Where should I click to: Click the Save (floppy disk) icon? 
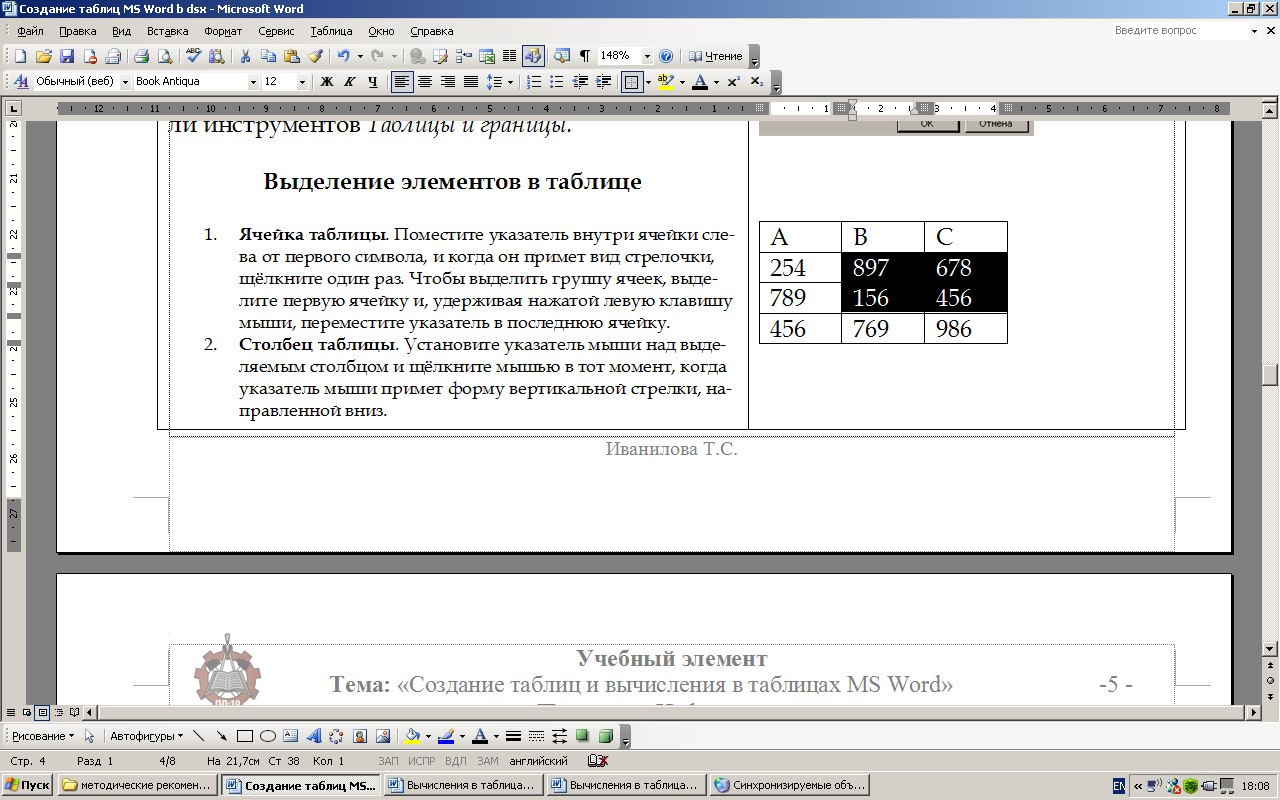(x=67, y=56)
